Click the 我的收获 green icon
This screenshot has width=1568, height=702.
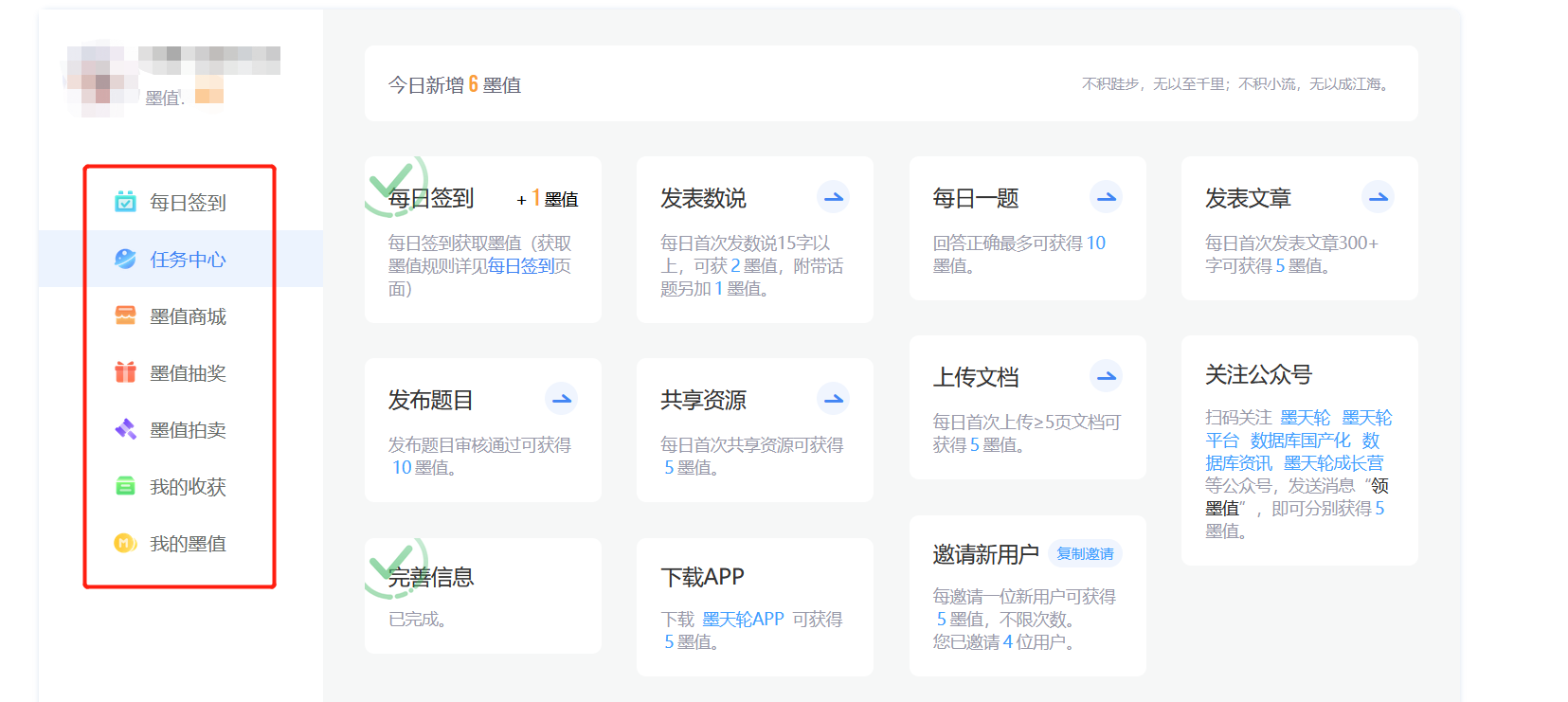[125, 486]
